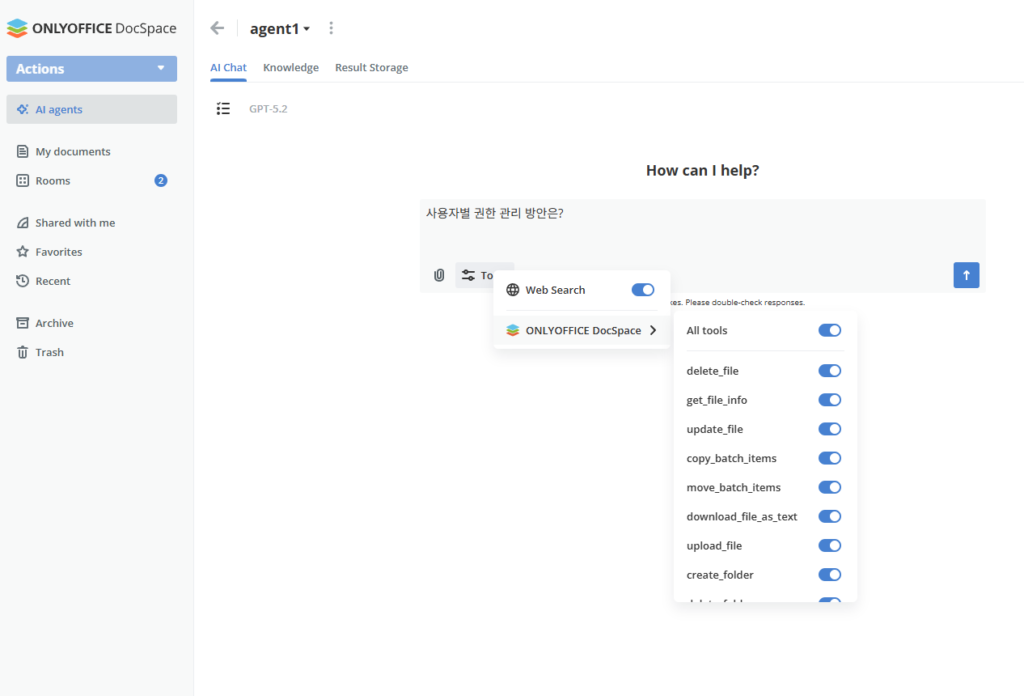Toggle the Web Search switch
1024x696 pixels.
pos(643,290)
